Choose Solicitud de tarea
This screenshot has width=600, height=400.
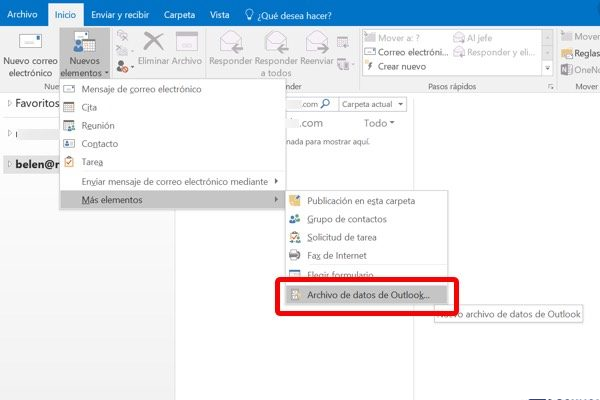tap(367, 237)
